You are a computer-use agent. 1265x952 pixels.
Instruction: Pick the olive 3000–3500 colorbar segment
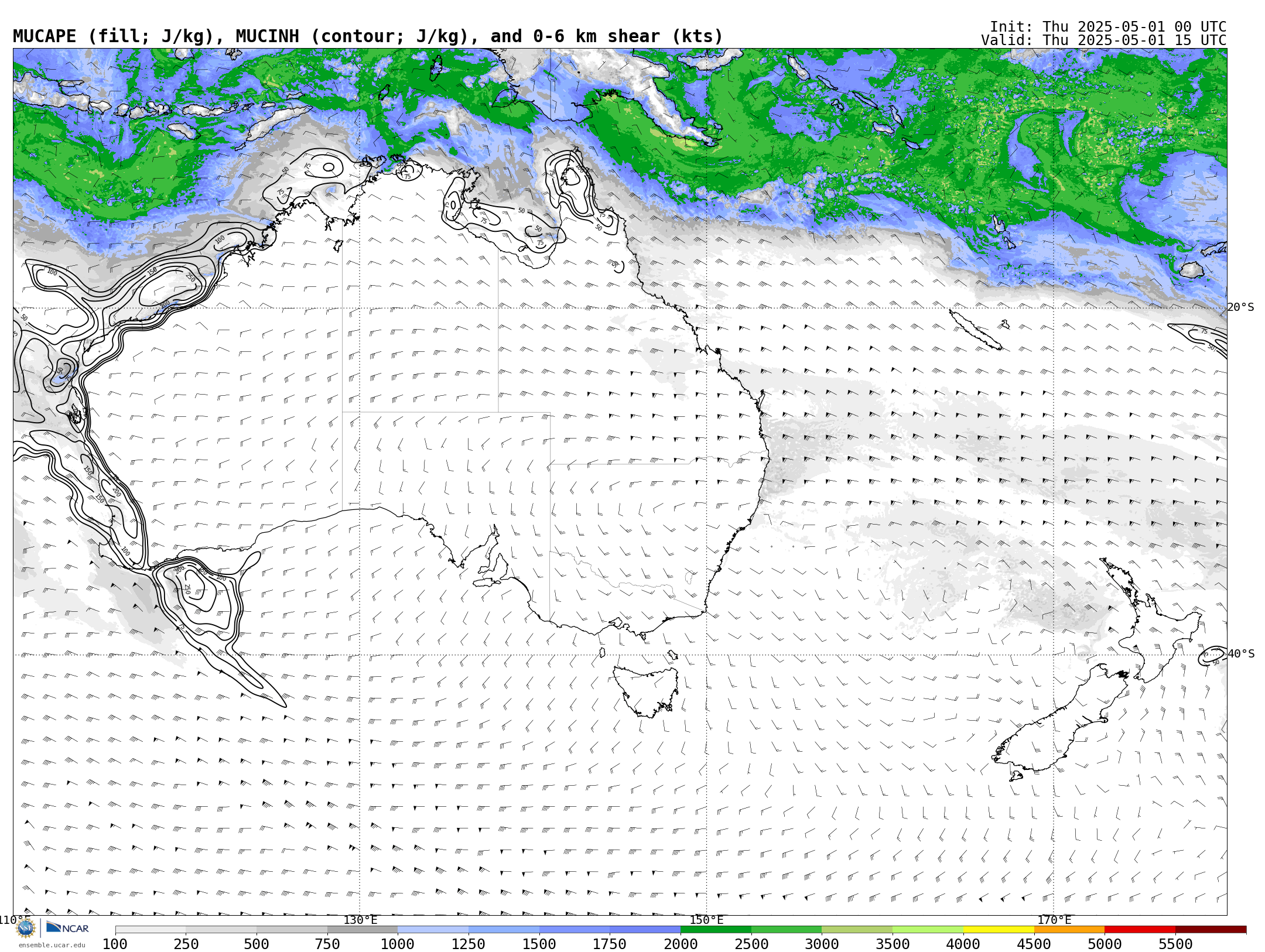click(x=857, y=930)
